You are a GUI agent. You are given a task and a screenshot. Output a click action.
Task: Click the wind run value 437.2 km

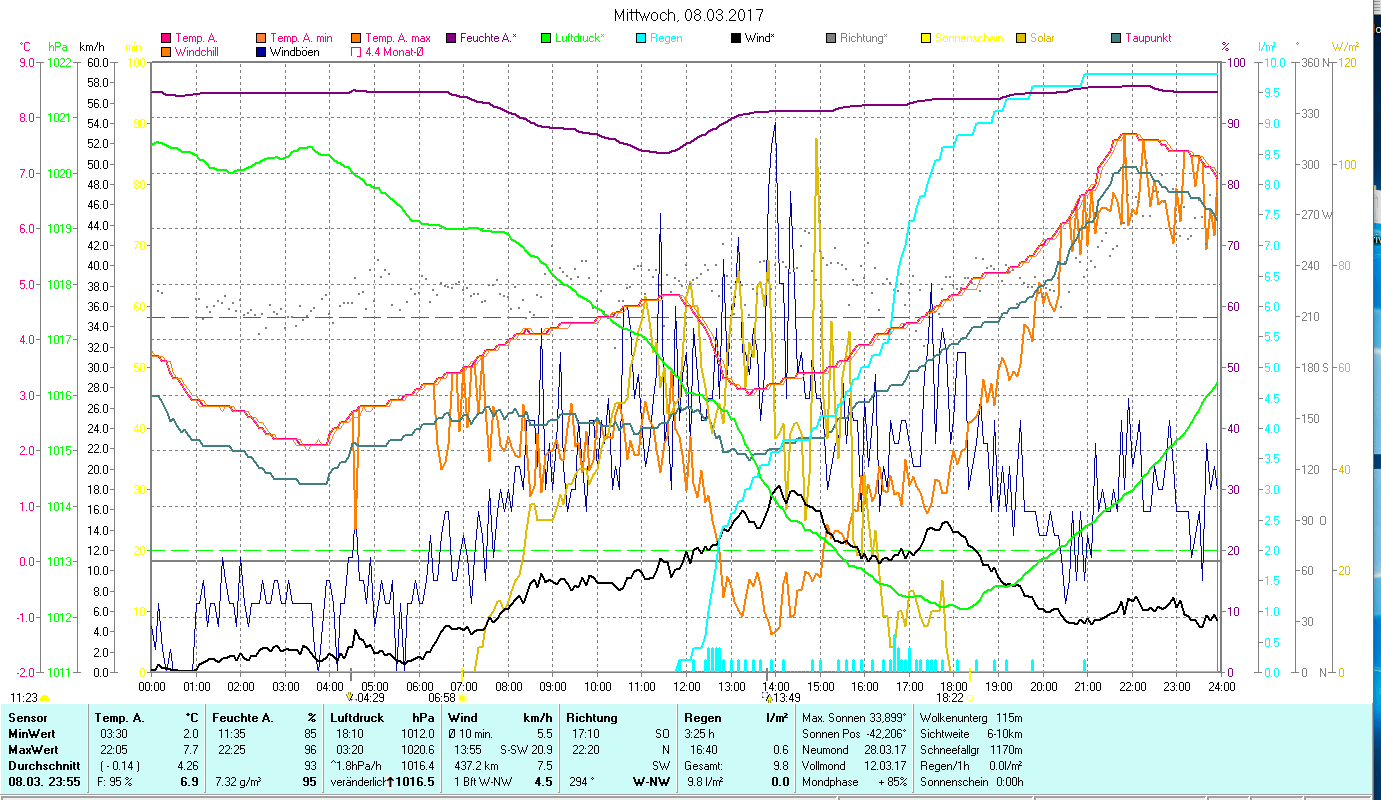(475, 766)
